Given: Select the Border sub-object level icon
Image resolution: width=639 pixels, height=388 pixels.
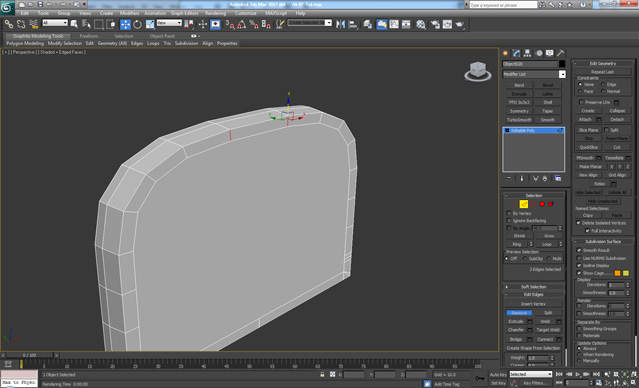Looking at the screenshot, I should (x=533, y=204).
